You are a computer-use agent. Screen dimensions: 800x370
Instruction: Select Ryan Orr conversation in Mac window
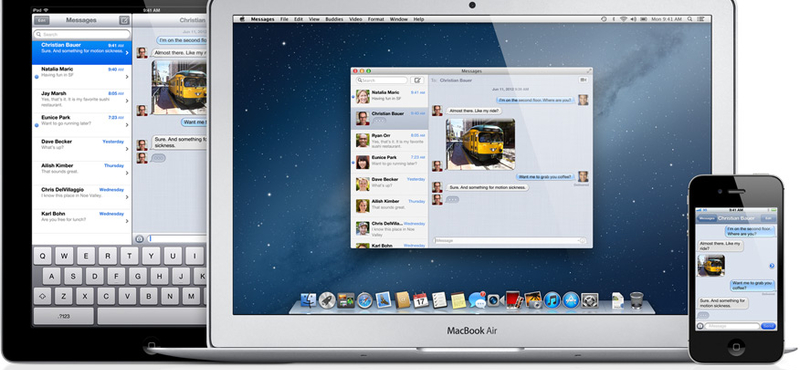coord(389,140)
